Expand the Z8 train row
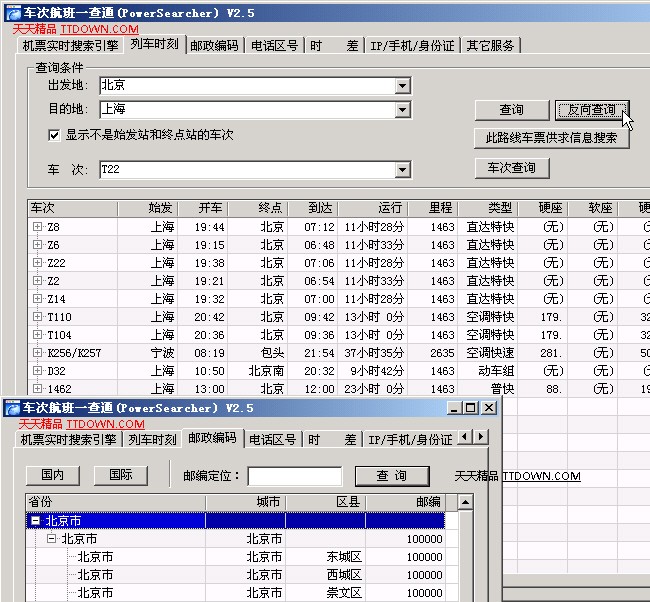 [37, 227]
